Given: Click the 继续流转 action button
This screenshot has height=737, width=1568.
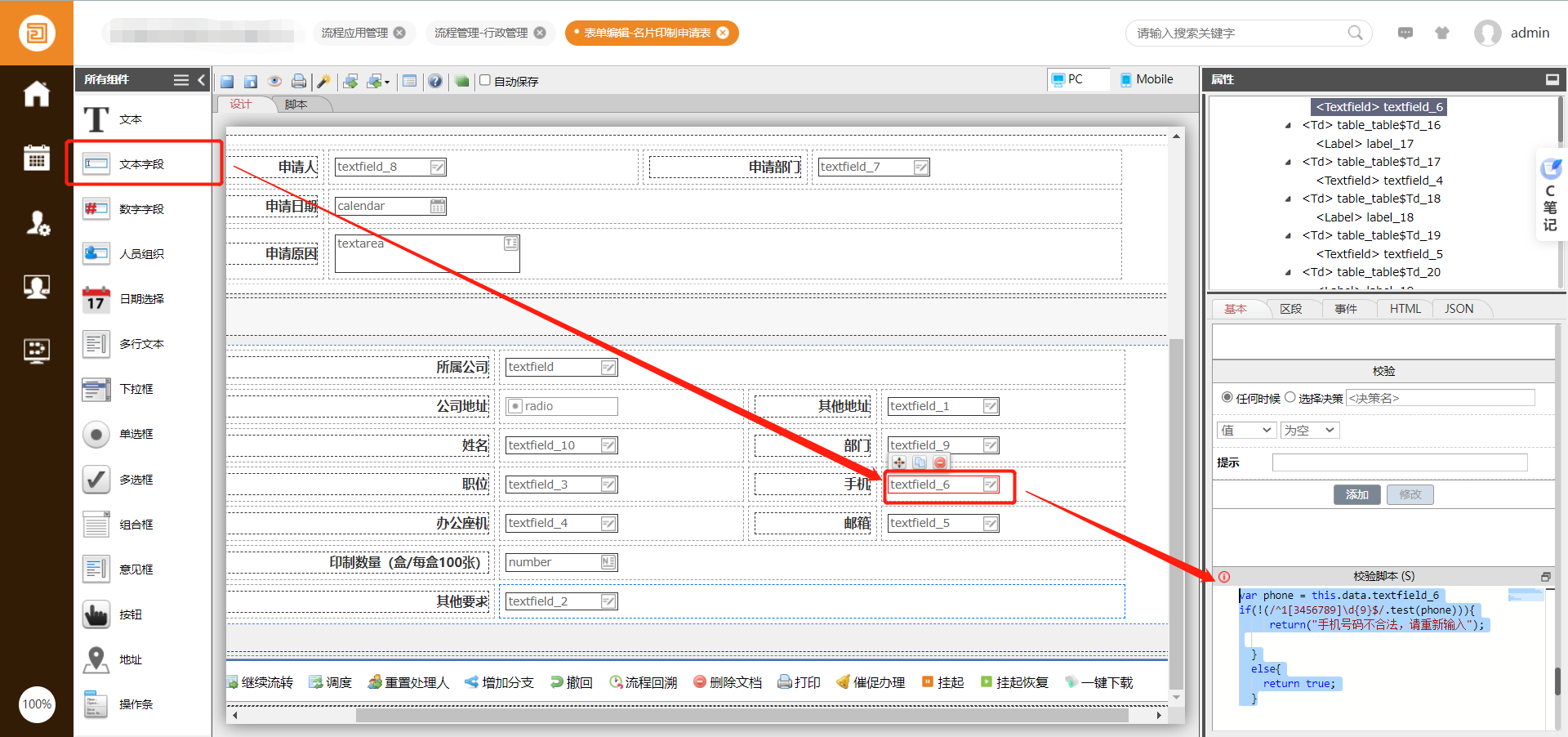Looking at the screenshot, I should pyautogui.click(x=260, y=682).
